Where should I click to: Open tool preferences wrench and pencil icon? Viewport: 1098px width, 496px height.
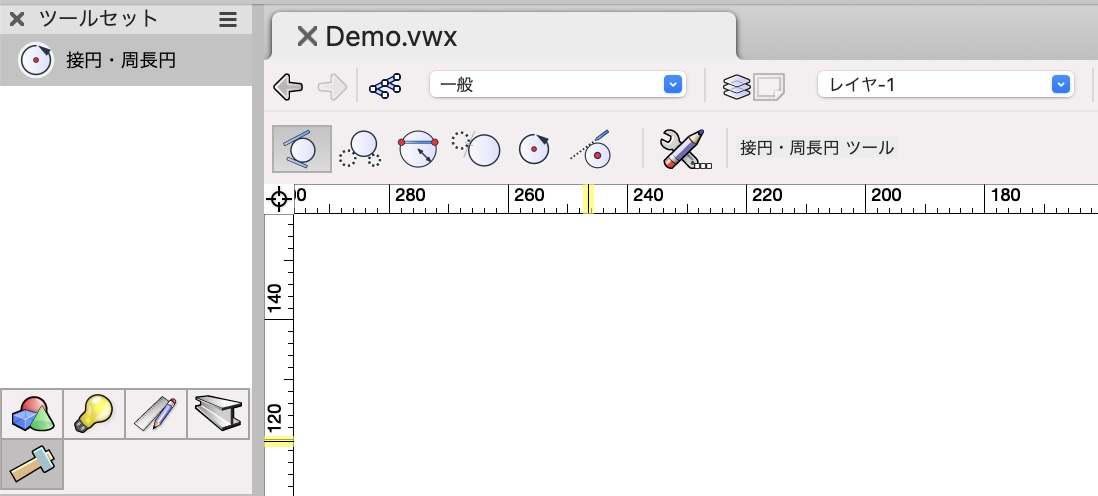pyautogui.click(x=685, y=149)
